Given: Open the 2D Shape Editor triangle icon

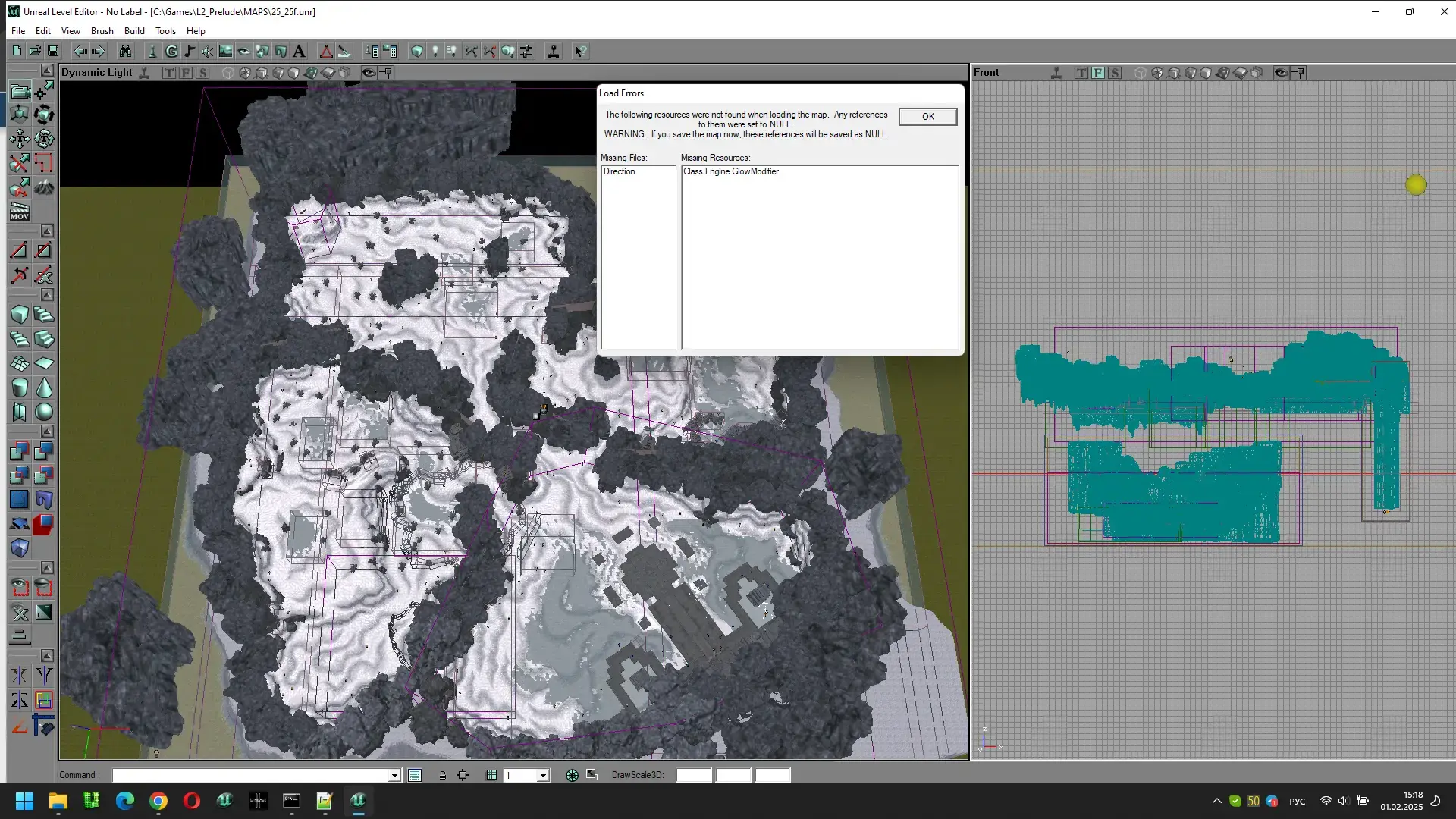Looking at the screenshot, I should tap(326, 52).
